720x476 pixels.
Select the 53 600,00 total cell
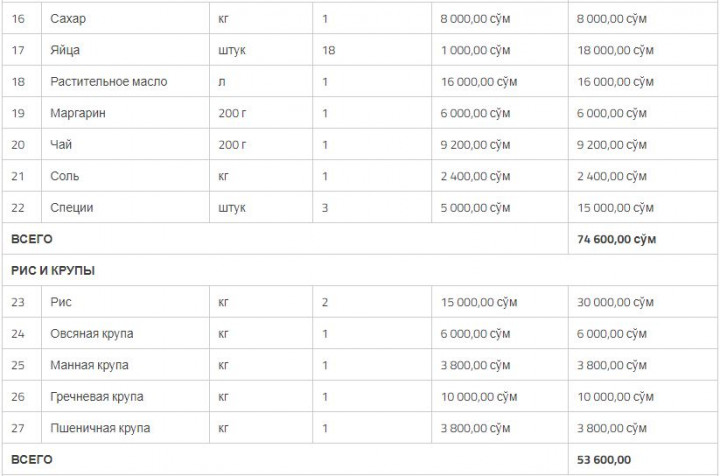(x=604, y=460)
